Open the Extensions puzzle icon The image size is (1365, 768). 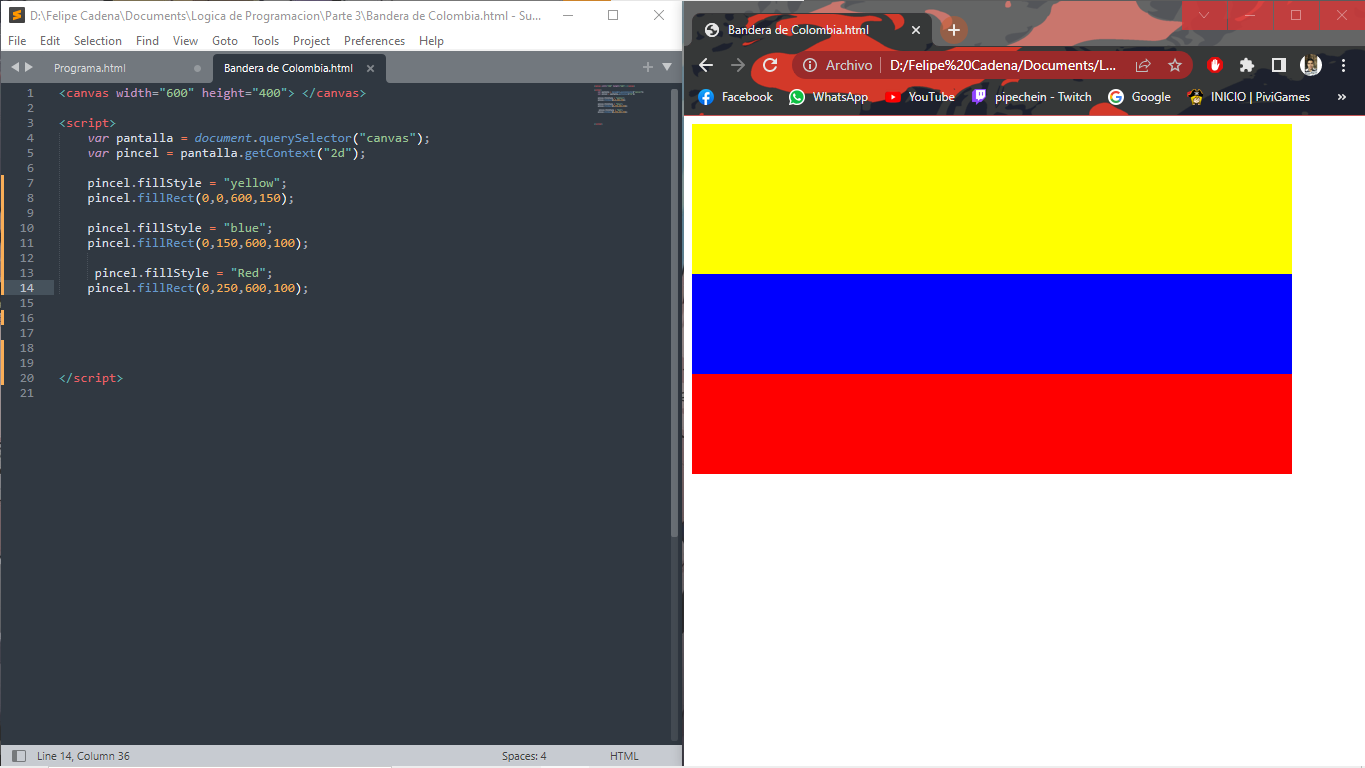click(x=1247, y=65)
